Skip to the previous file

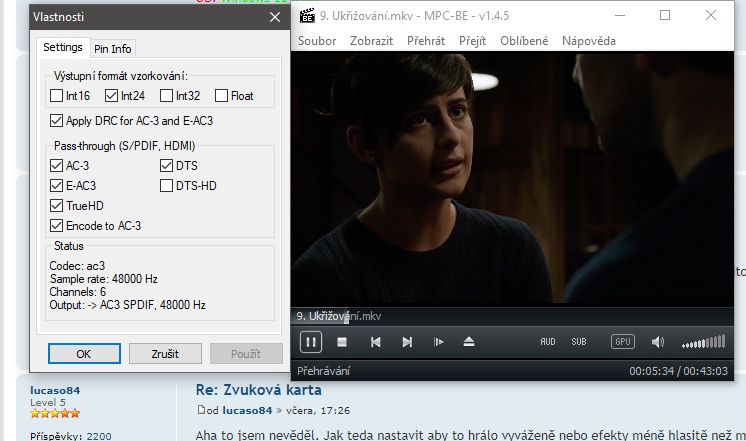click(x=375, y=342)
